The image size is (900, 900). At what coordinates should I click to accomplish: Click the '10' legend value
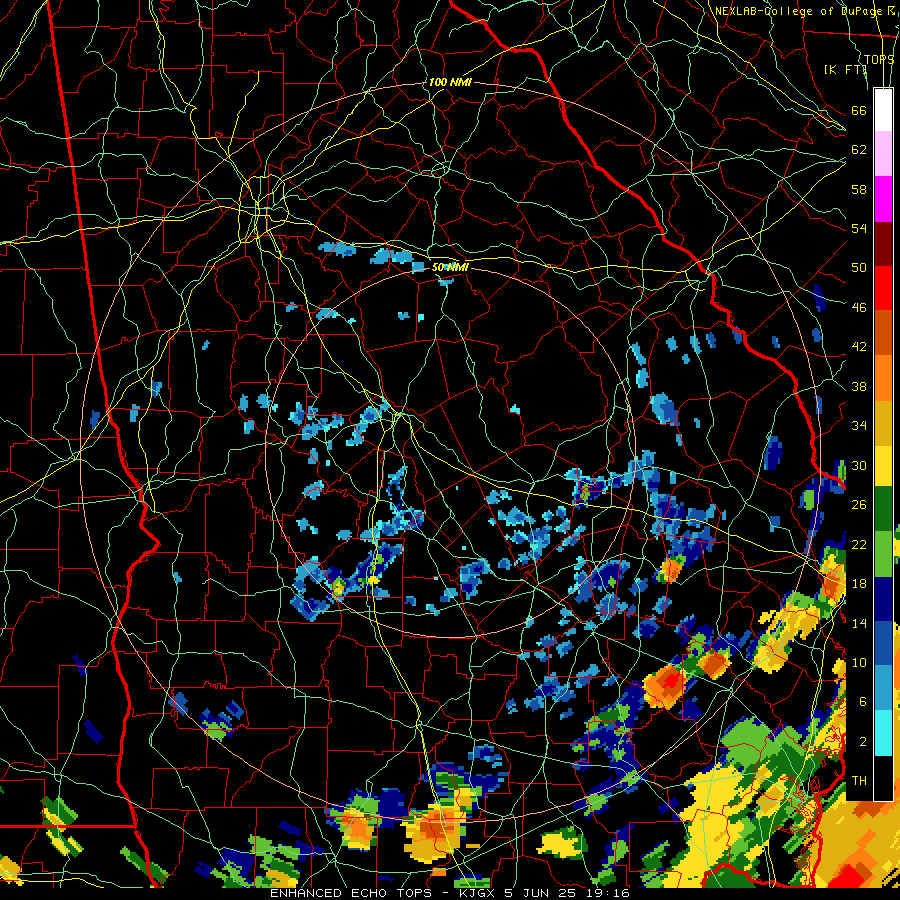click(x=859, y=662)
